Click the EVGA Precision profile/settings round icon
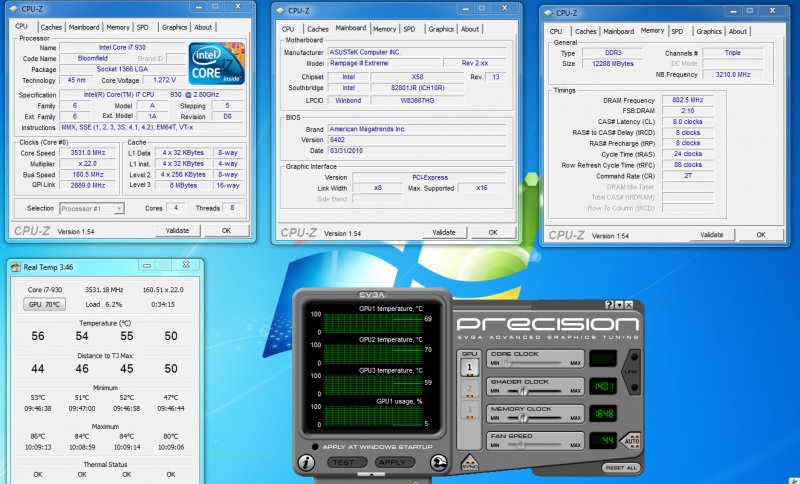 [x=437, y=462]
